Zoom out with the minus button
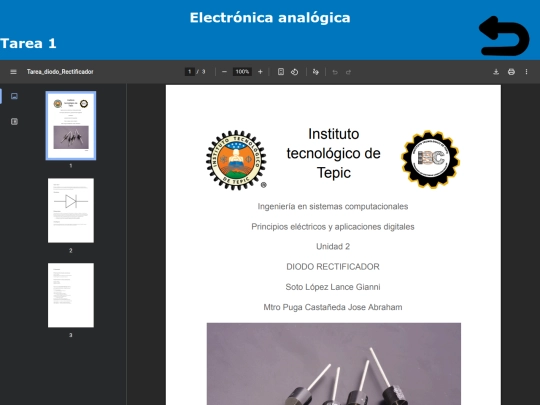 point(225,72)
